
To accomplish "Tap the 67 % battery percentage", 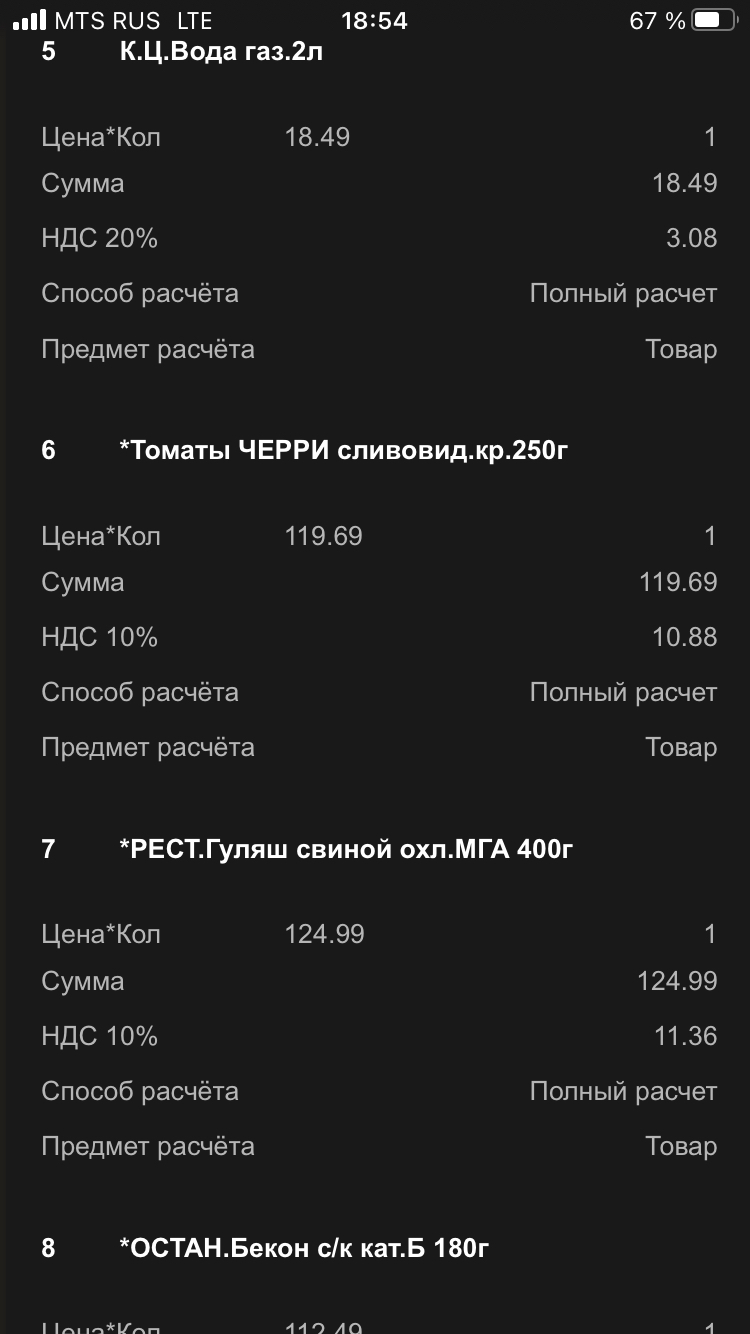I will [657, 20].
